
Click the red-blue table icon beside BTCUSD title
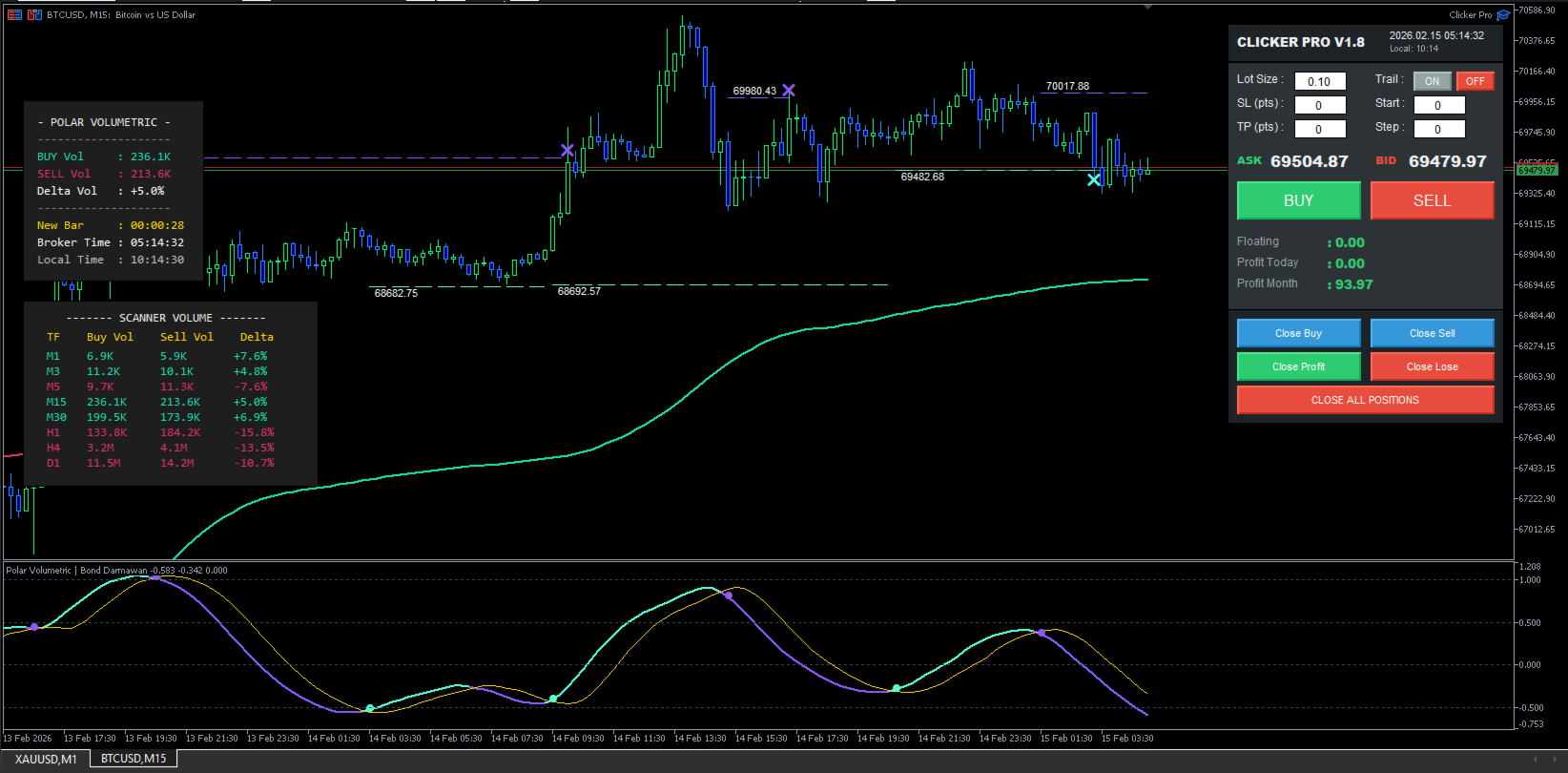(15, 14)
